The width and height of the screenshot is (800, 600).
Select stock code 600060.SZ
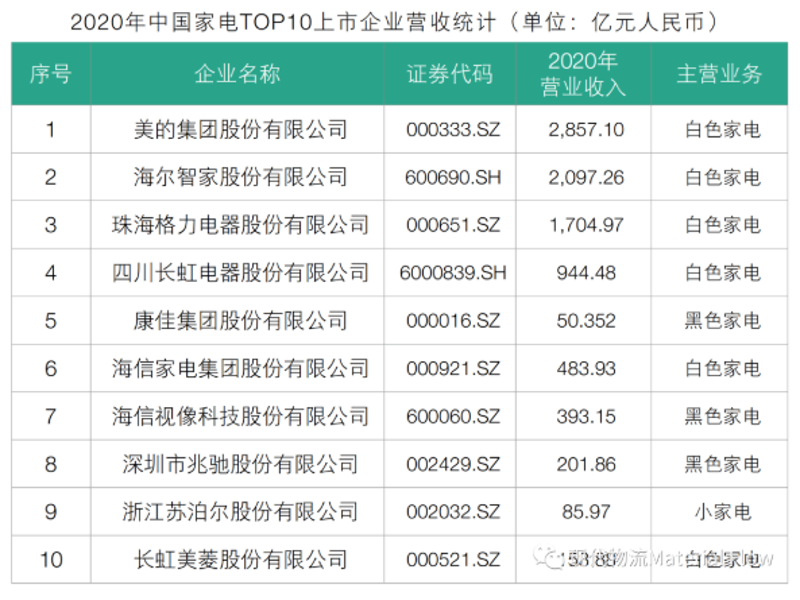[453, 416]
